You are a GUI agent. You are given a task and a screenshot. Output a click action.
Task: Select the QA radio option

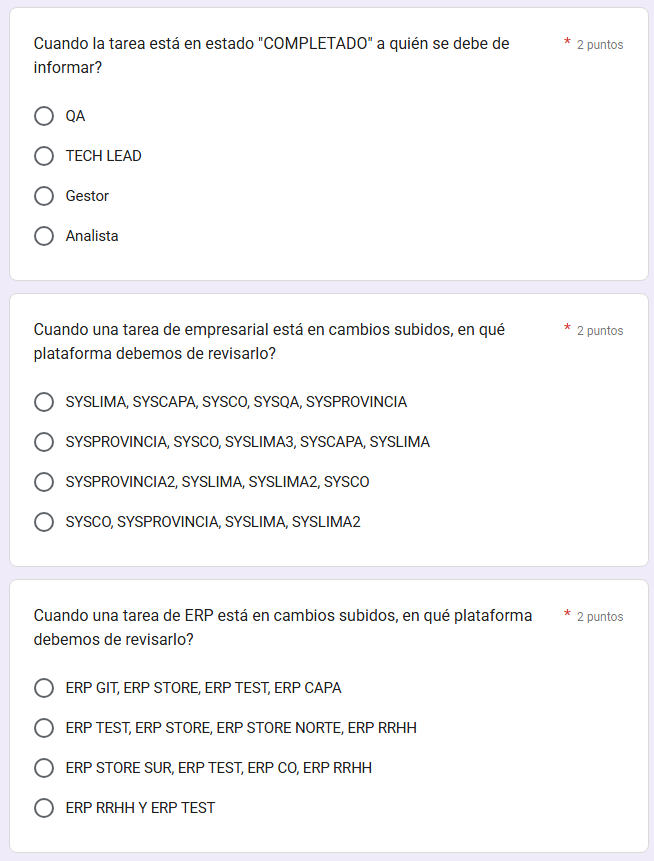pyautogui.click(x=44, y=116)
